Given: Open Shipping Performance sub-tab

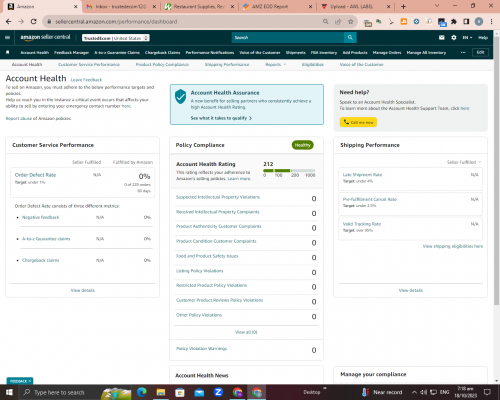Looking at the screenshot, I should [227, 64].
